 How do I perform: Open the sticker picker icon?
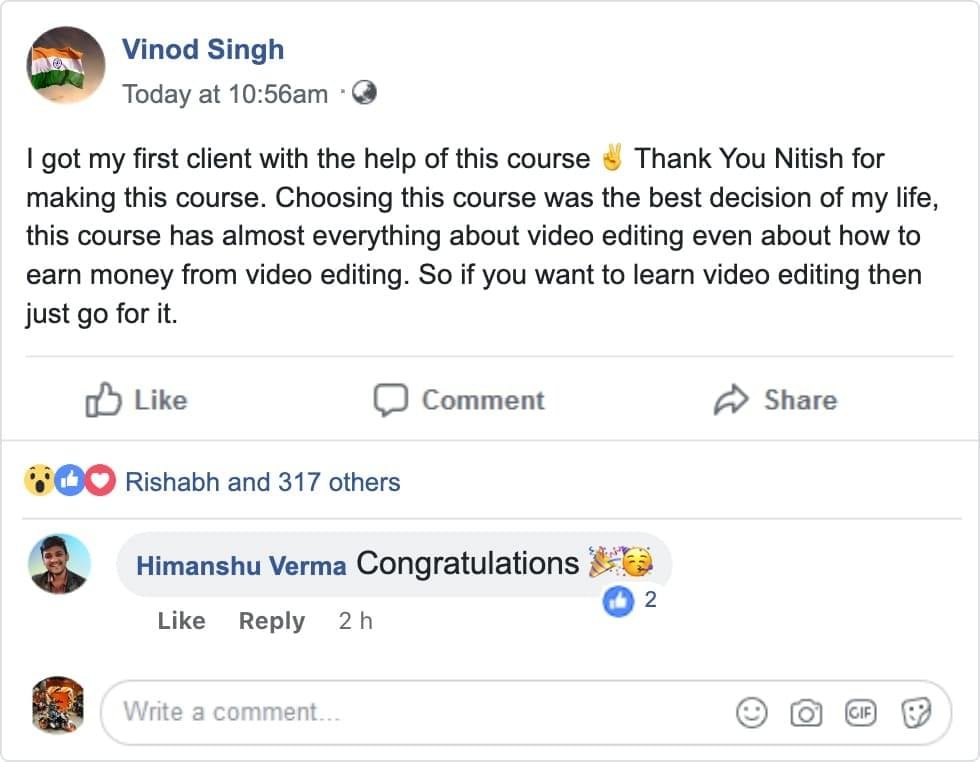(916, 712)
